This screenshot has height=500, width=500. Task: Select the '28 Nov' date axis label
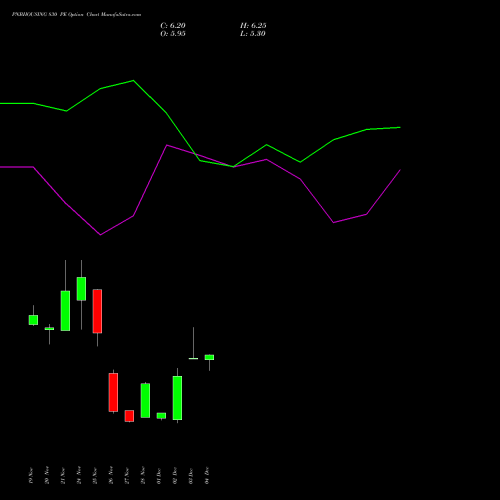click(143, 475)
